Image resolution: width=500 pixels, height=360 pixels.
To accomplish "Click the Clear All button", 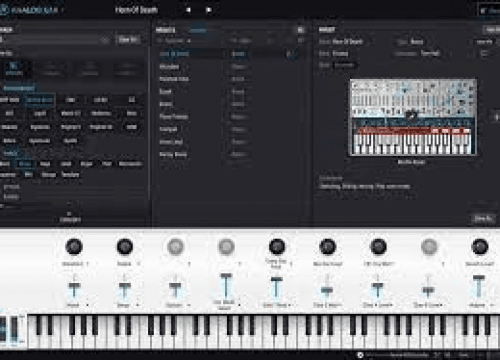I will coord(128,40).
